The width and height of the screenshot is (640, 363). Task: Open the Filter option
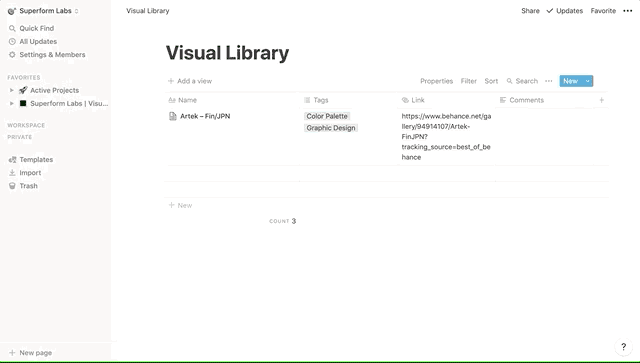coord(469,81)
